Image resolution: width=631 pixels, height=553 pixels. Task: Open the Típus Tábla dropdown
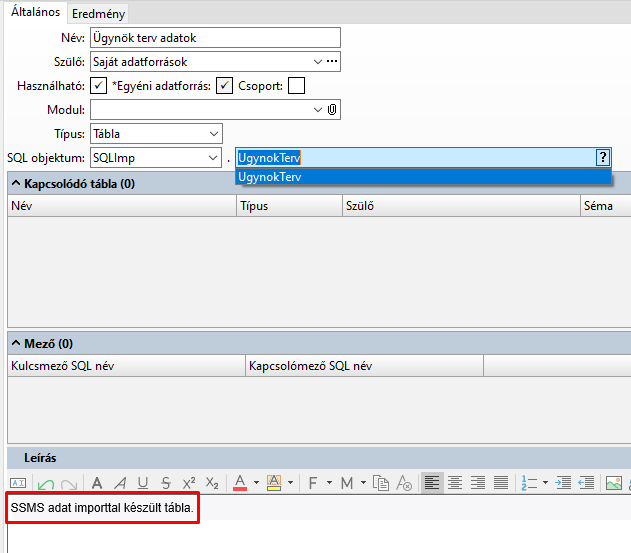214,134
